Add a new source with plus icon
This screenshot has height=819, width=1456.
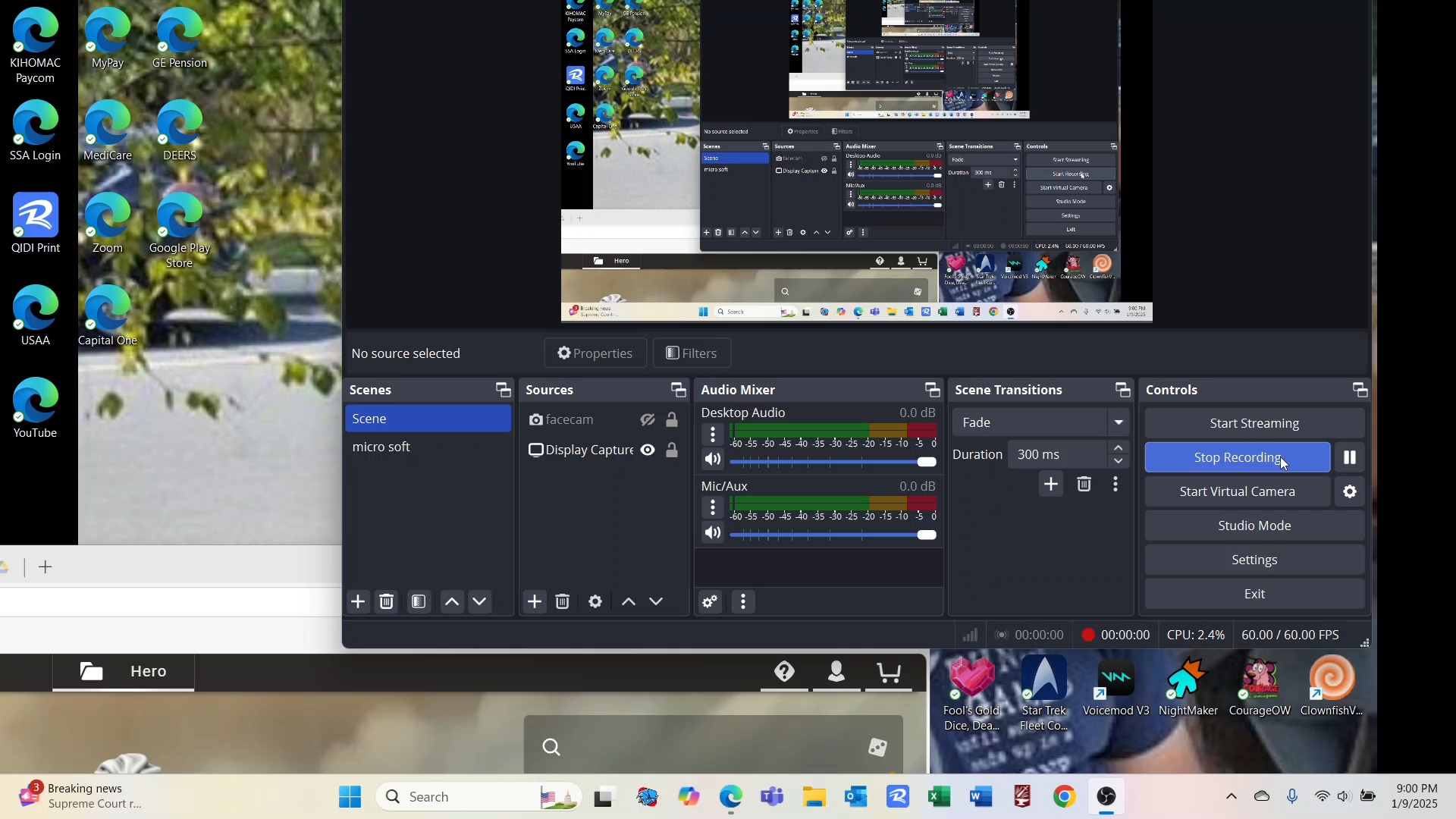[x=535, y=602]
